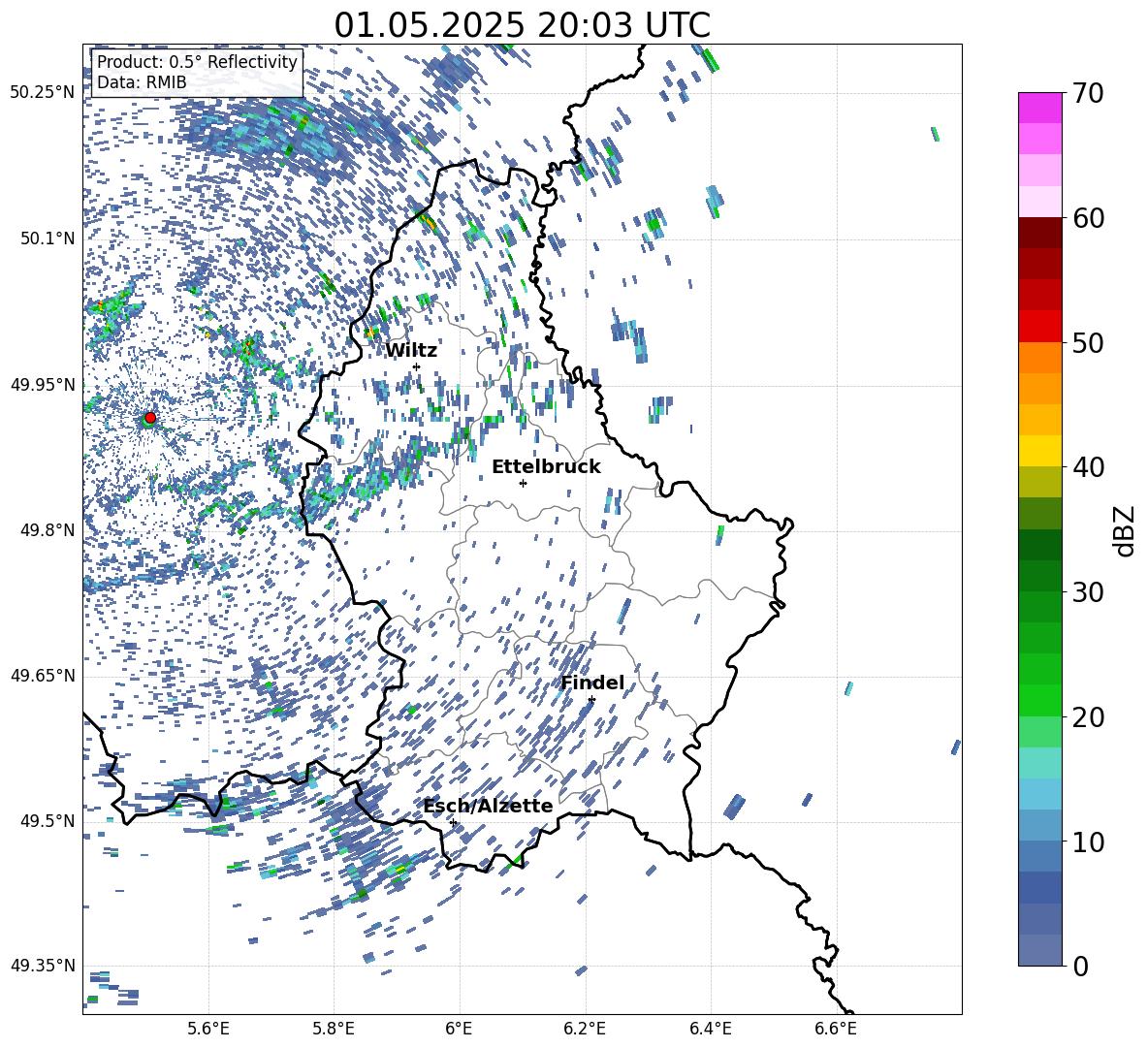Image resolution: width=1148 pixels, height=1048 pixels.
Task: Click the 49.95°N latitude label
Action: point(43,384)
